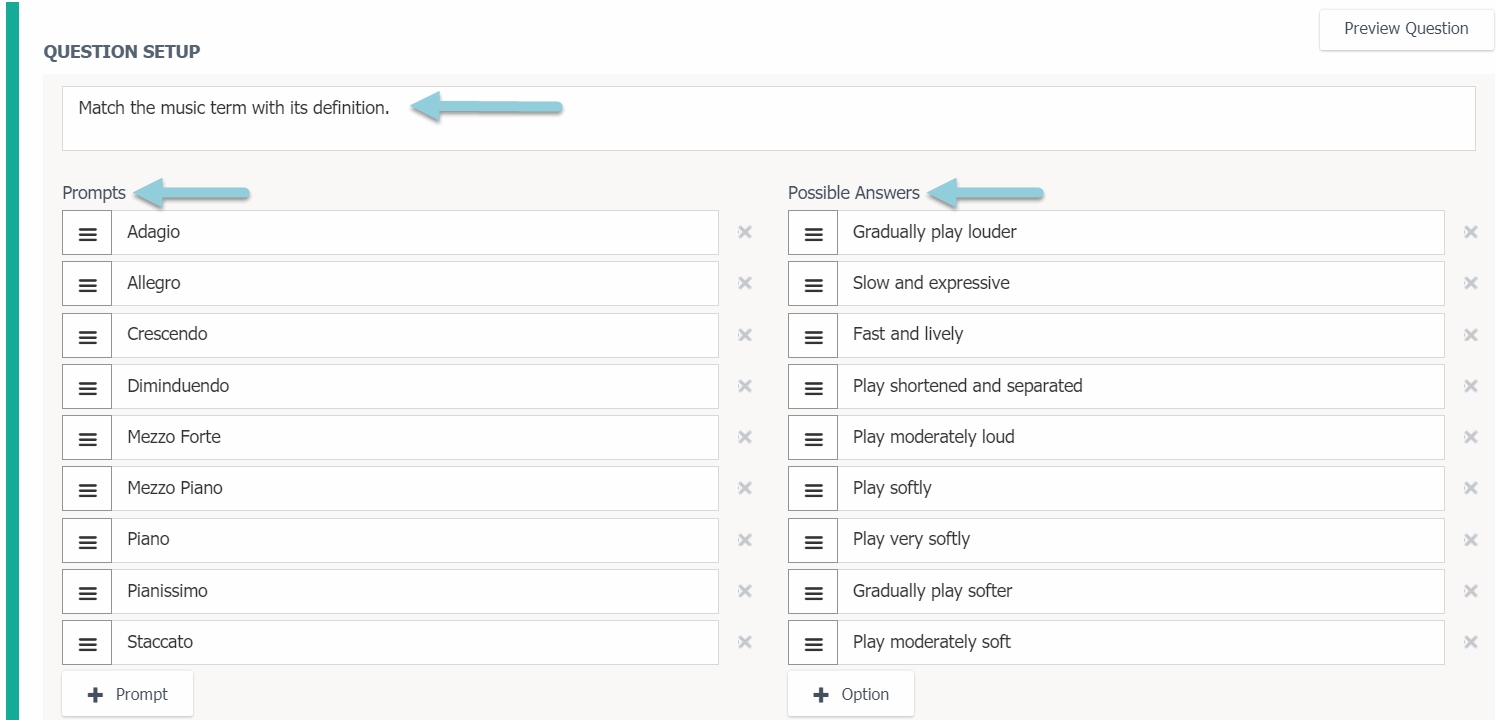Click the Preview Question button
Screen dimensions: 1496x720
pos(1405,29)
